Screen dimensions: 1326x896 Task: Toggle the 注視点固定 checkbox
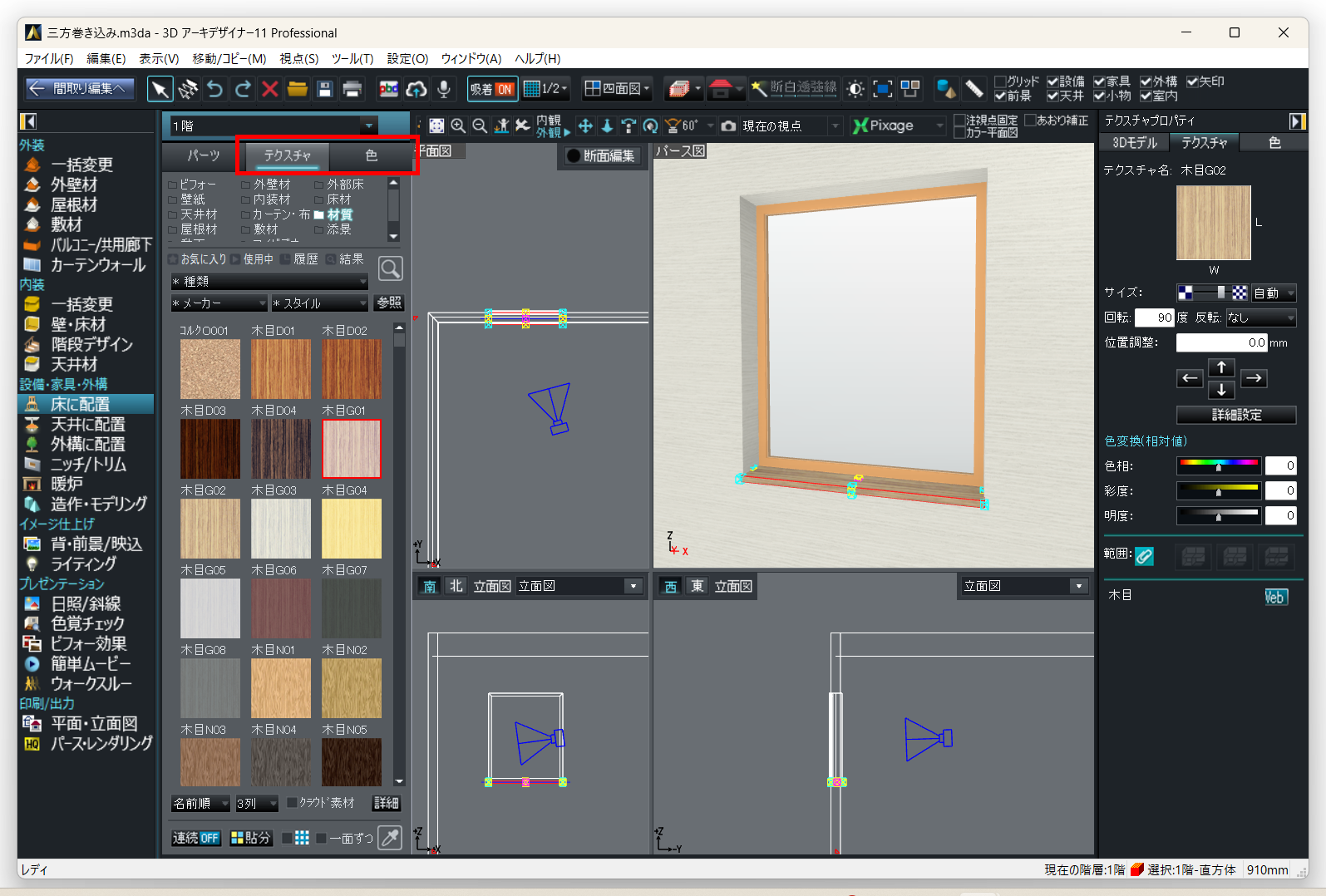coord(959,121)
